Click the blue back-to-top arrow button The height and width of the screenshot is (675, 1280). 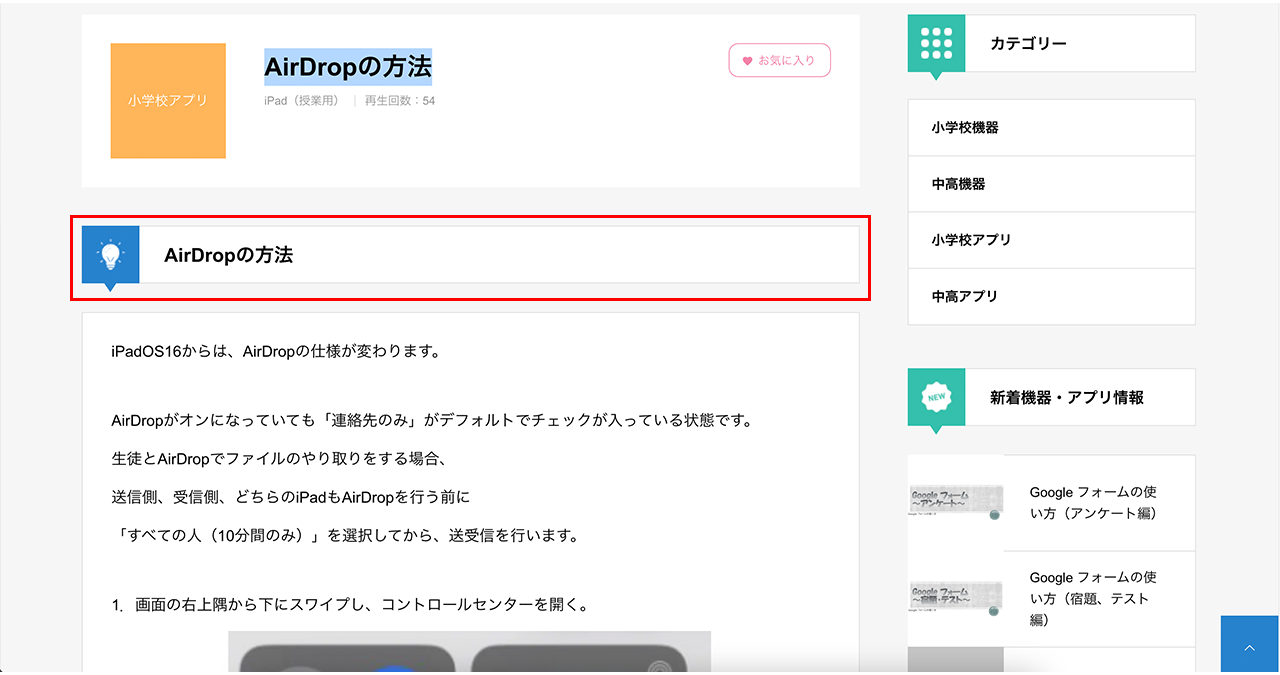[1250, 645]
